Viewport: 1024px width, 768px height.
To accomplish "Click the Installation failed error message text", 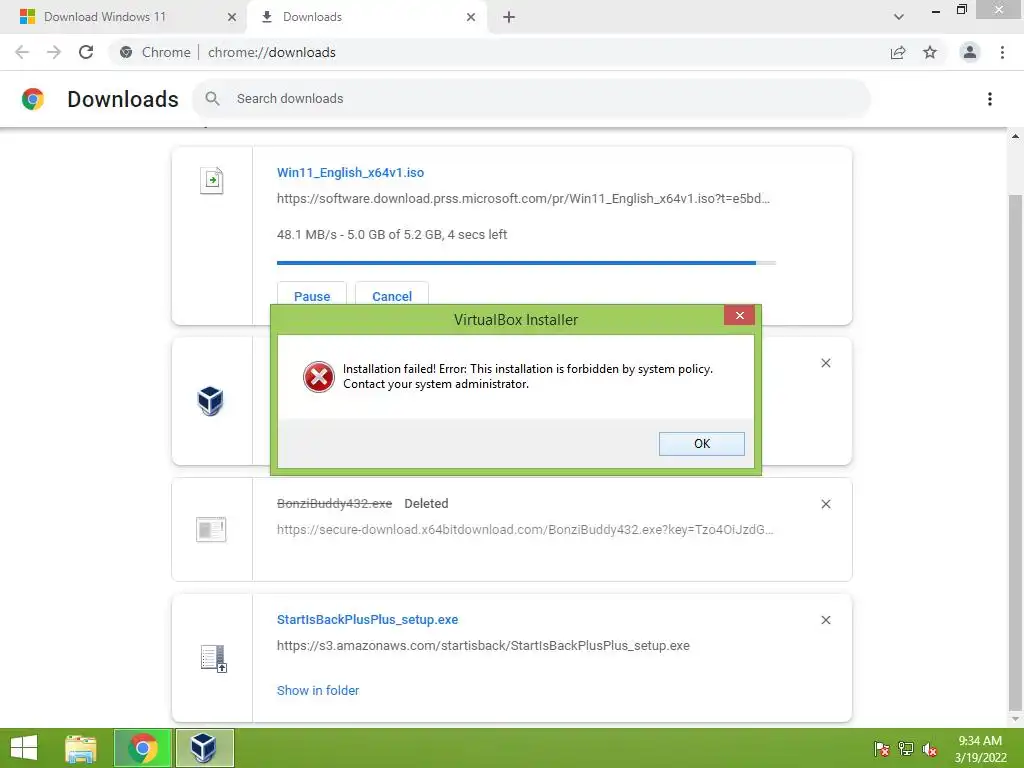I will pos(528,376).
